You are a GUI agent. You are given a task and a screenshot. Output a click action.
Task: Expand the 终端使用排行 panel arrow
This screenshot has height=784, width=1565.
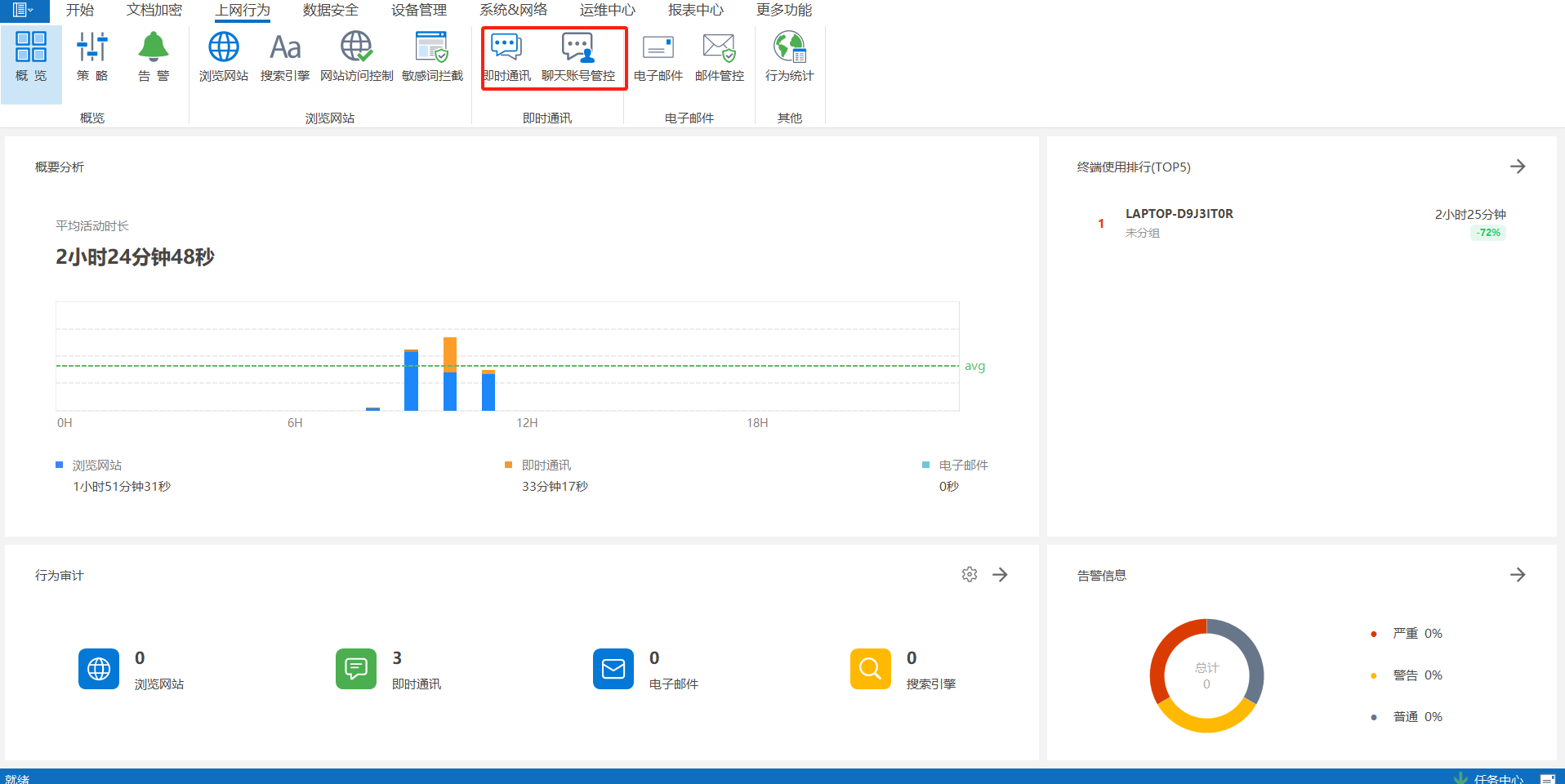1518,167
